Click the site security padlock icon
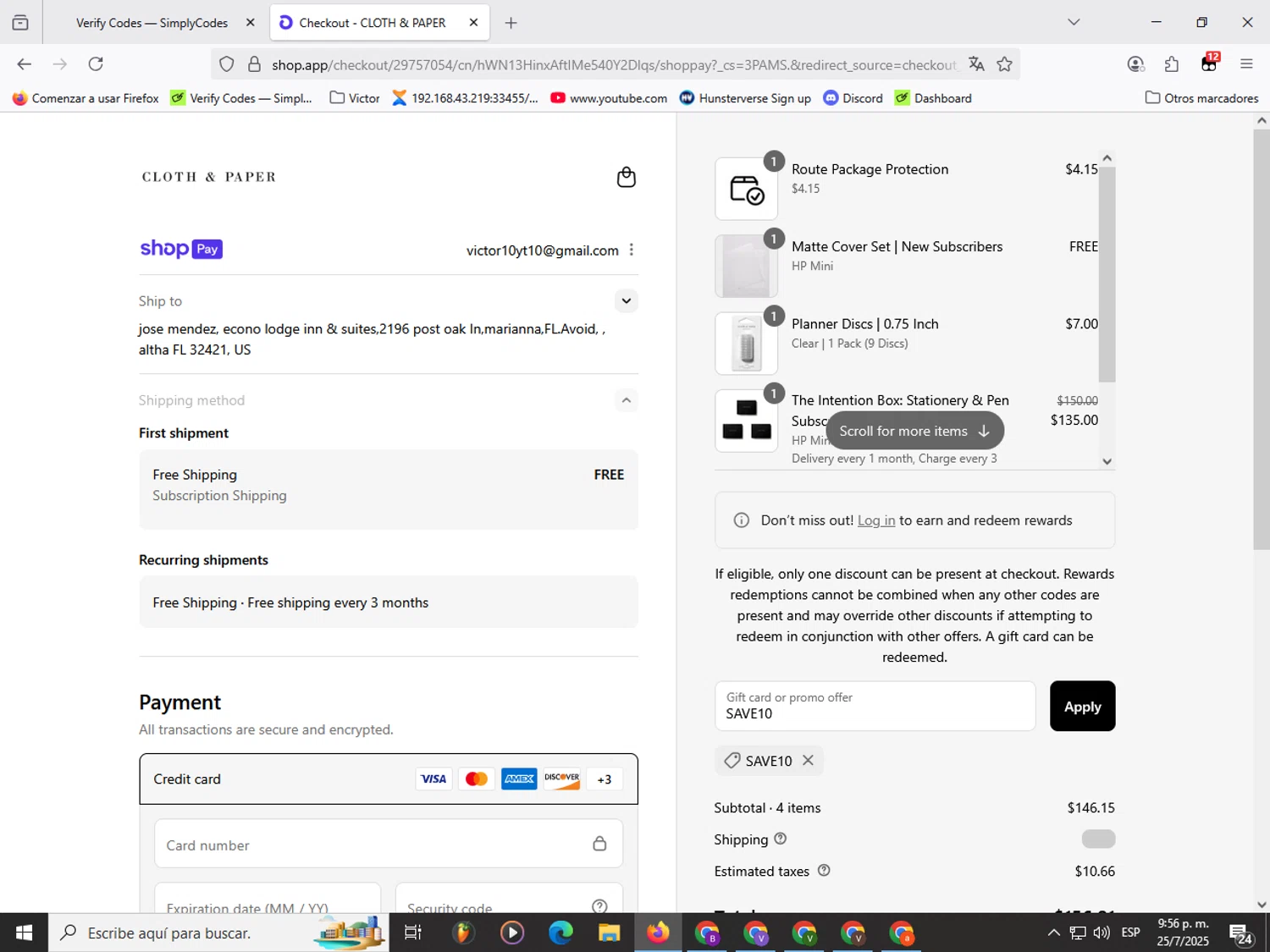Image resolution: width=1270 pixels, height=952 pixels. tap(254, 64)
